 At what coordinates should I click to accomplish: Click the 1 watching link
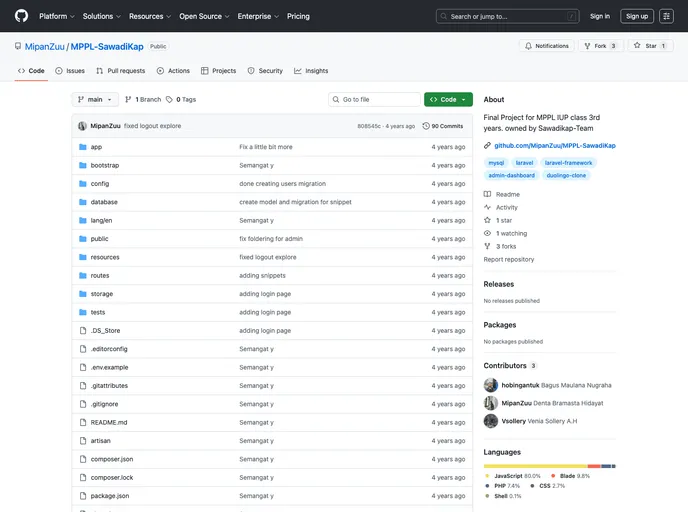[x=510, y=233]
